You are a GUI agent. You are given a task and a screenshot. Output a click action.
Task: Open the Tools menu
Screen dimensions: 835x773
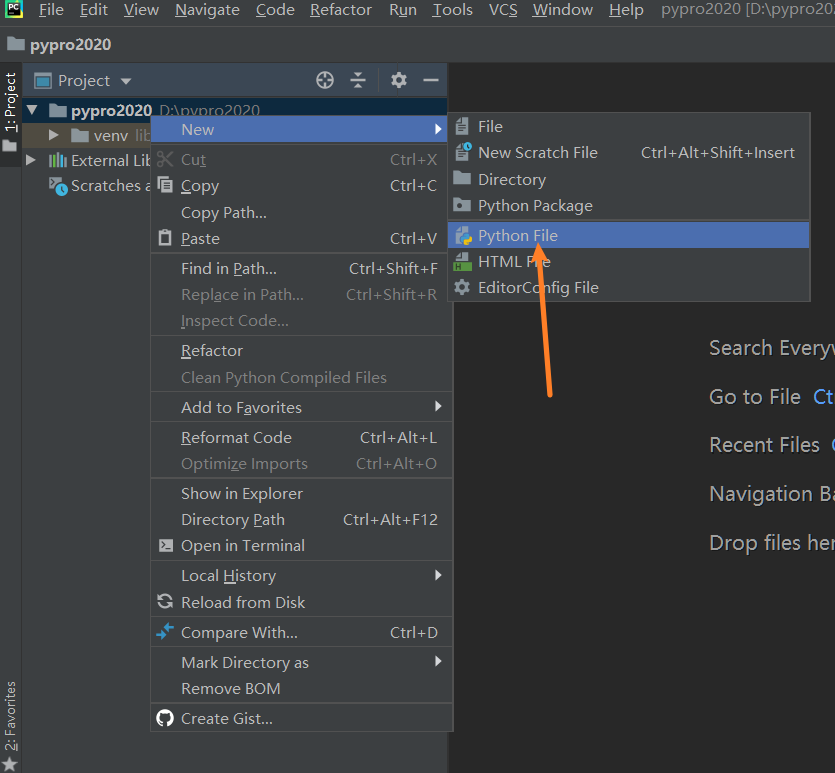click(452, 10)
